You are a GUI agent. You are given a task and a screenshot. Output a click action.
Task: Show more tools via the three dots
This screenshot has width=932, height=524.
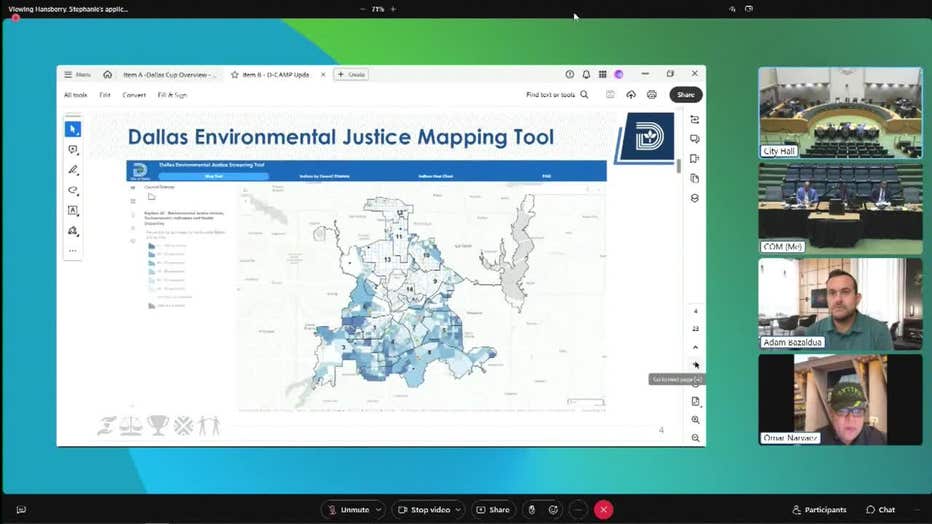click(73, 251)
